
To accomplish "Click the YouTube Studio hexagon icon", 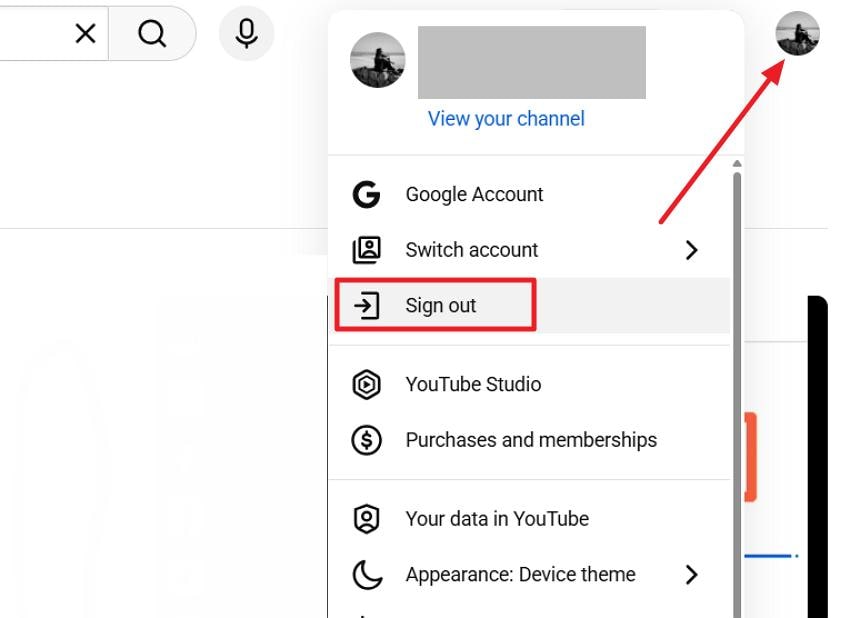I will point(367,384).
